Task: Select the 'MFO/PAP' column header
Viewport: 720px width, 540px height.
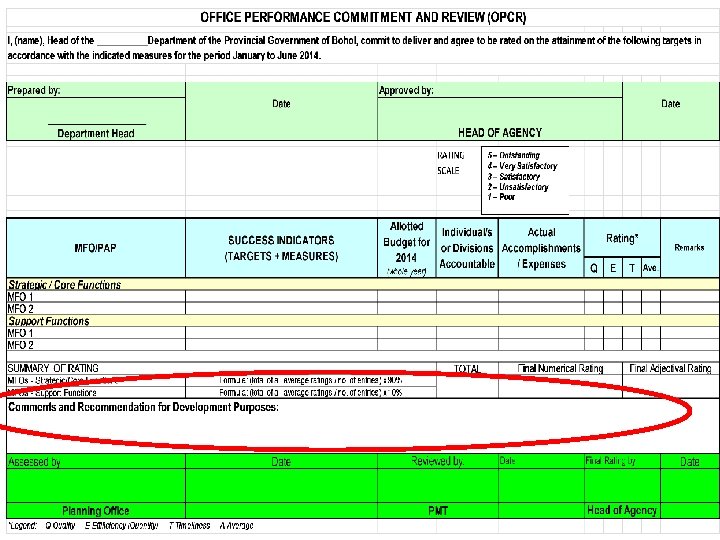Action: (96, 248)
